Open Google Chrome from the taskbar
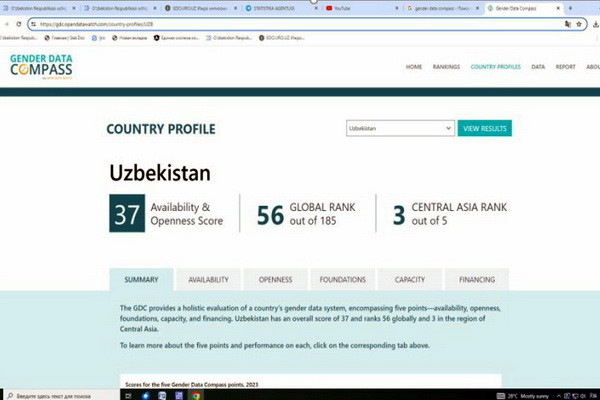Viewport: 600px width, 400px height. tap(196, 395)
